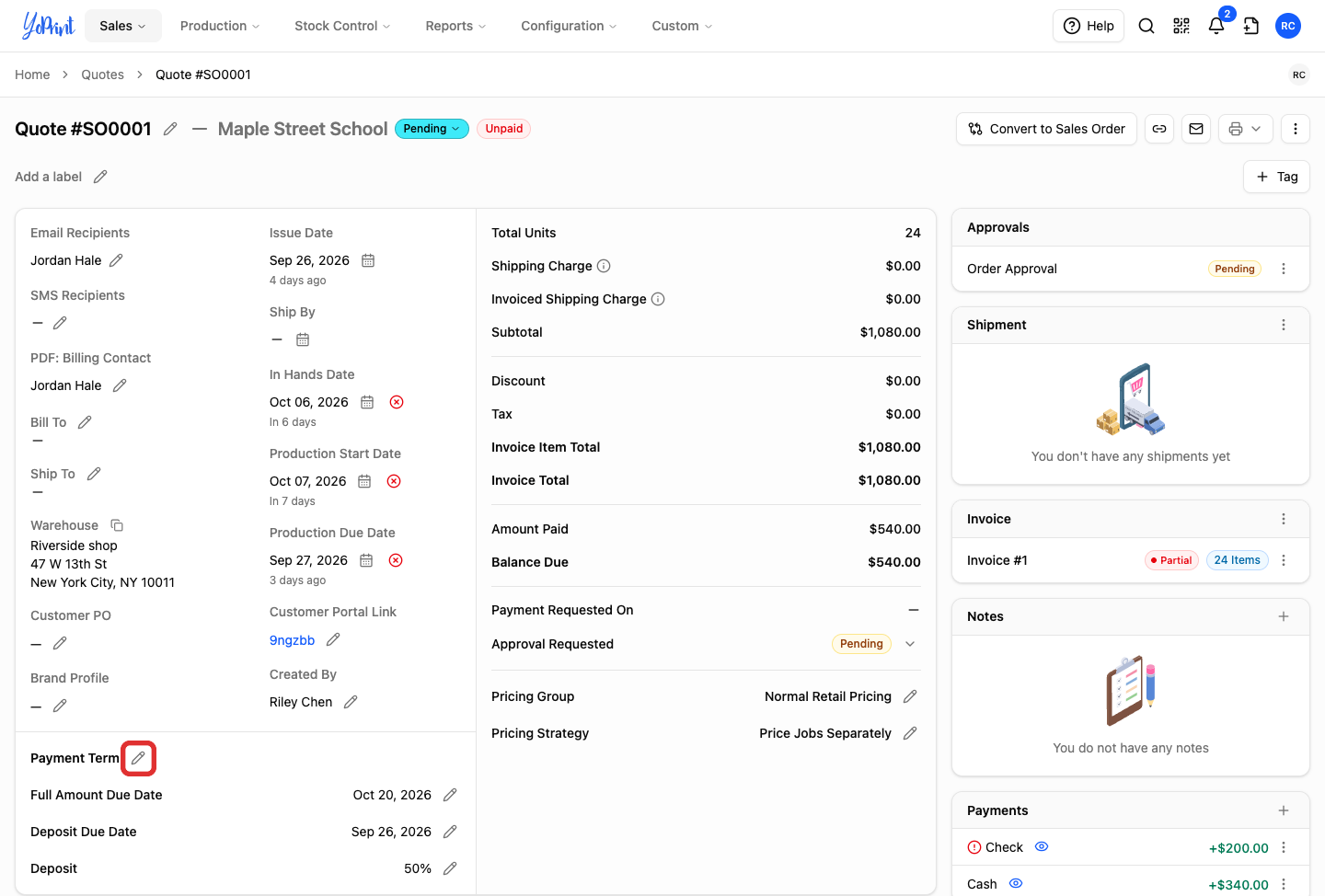Toggle visibility eye on Cash payment
Image resolution: width=1325 pixels, height=896 pixels.
tap(1016, 883)
